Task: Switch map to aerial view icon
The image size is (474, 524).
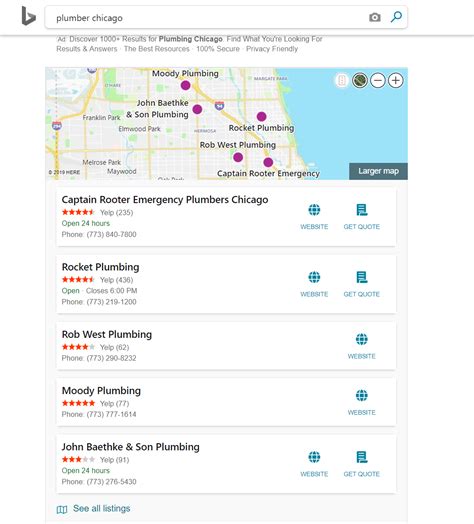Action: coord(360,81)
